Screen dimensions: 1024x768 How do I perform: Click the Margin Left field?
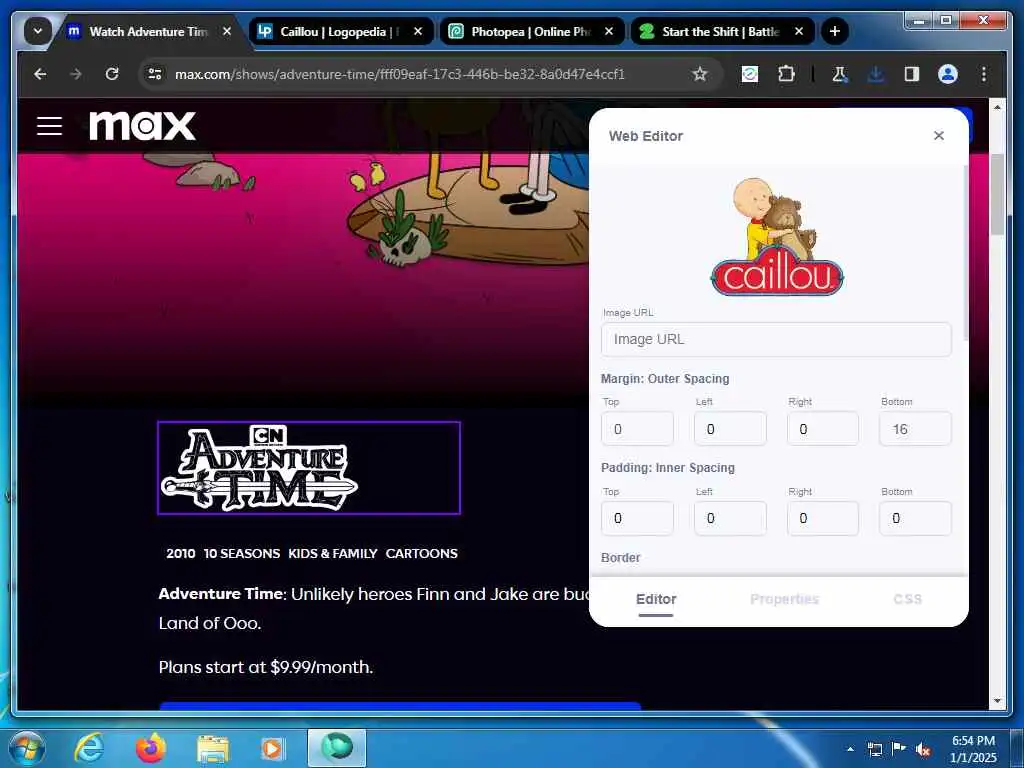(x=730, y=428)
